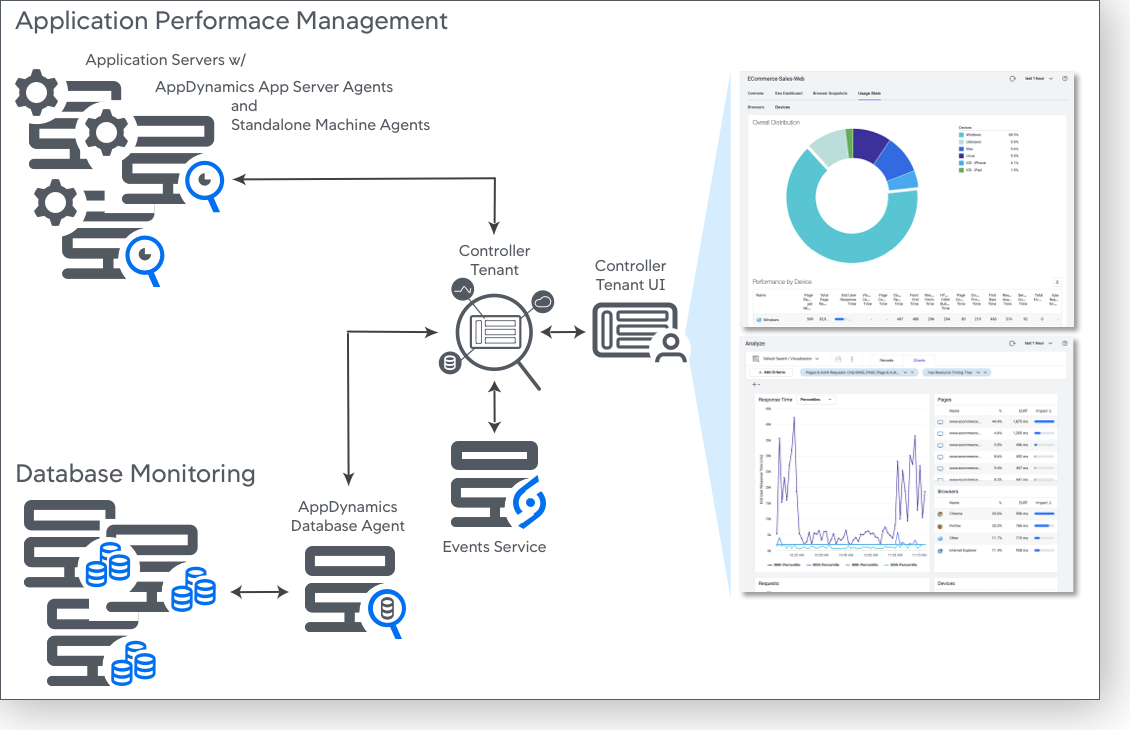The image size is (1130, 730).
Task: Sort Browsers table by Impact column
Action: 1043,502
